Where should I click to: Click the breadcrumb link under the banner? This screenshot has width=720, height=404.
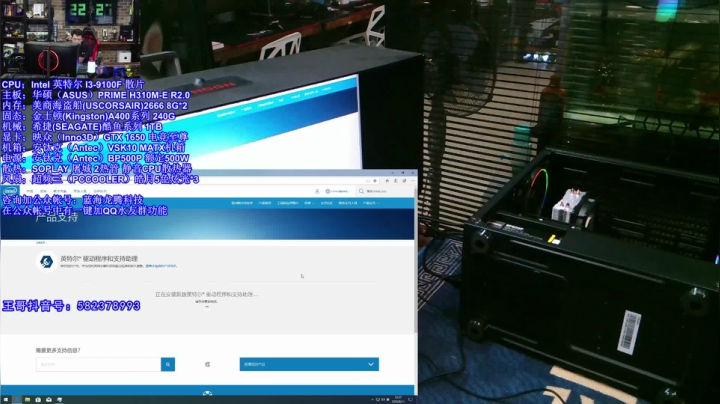40,242
